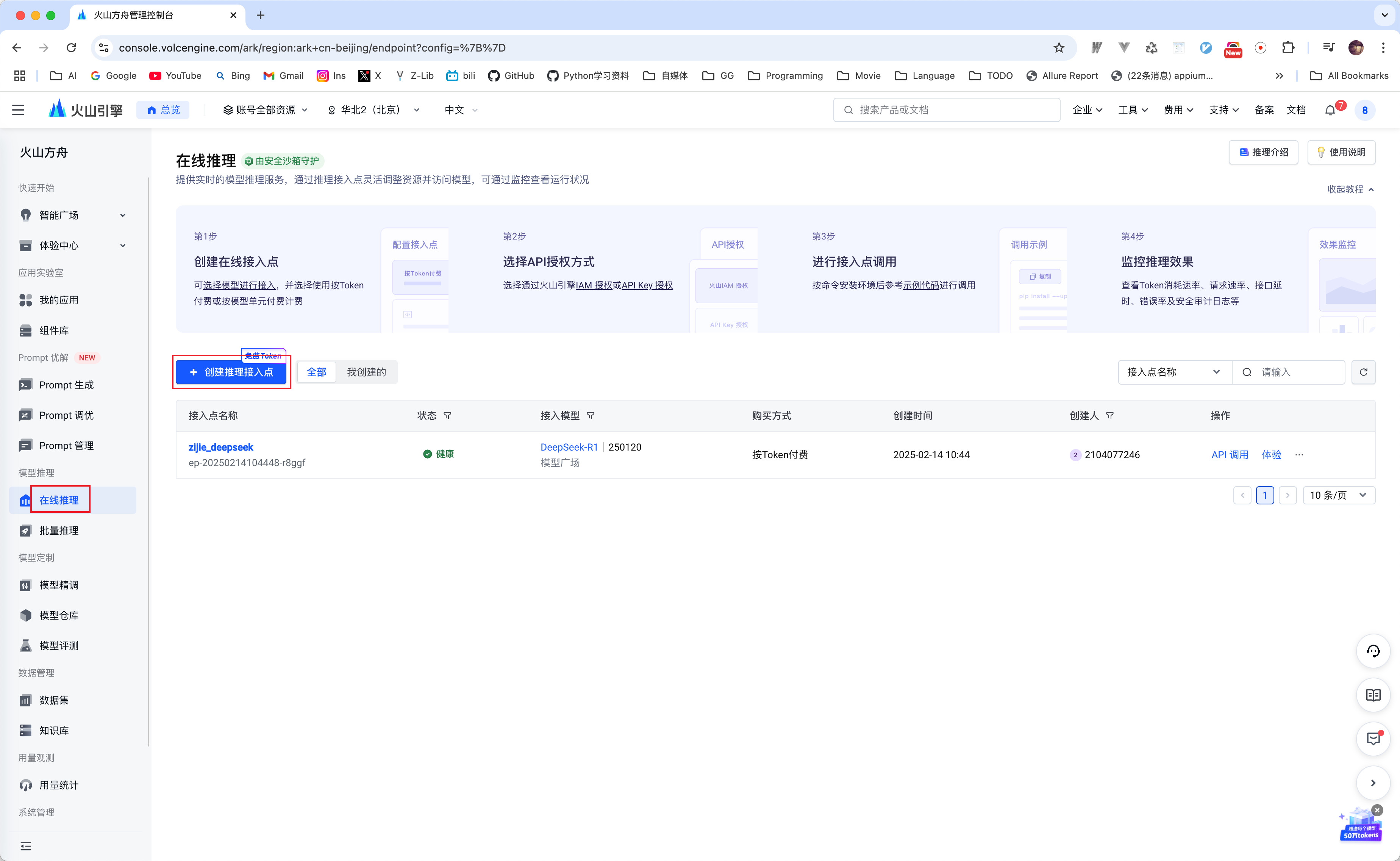Screen dimensions: 1400x861
Task: Open the bili bookmark
Action: point(460,76)
